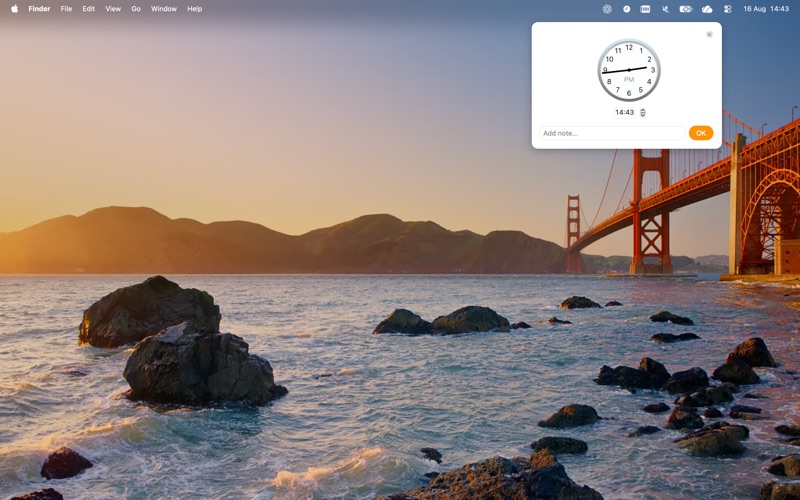Click the keyboard-style menu bar icon
Viewport: 800px width, 500px height.
tap(645, 9)
